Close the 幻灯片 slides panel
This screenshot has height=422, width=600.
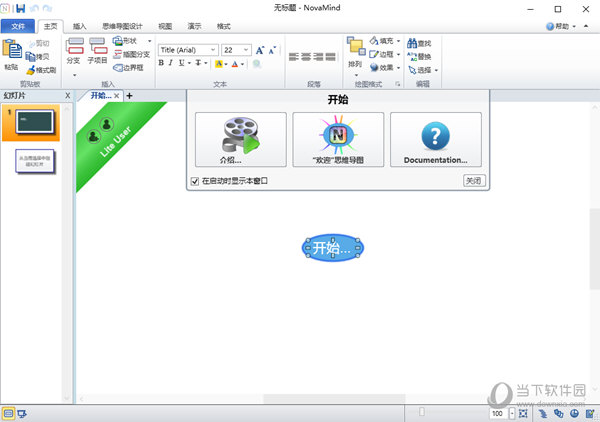click(68, 95)
